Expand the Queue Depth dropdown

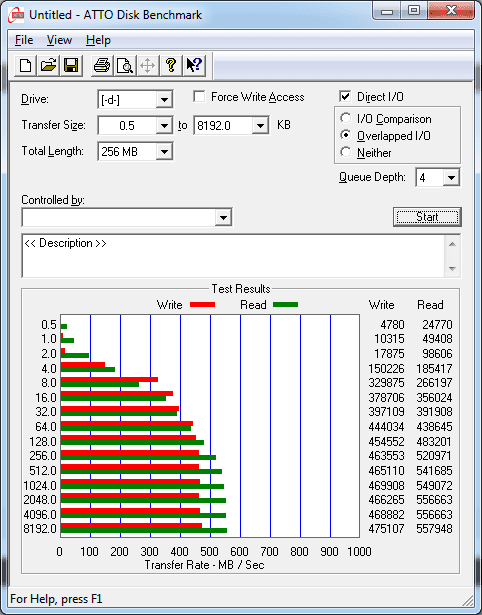(x=451, y=178)
